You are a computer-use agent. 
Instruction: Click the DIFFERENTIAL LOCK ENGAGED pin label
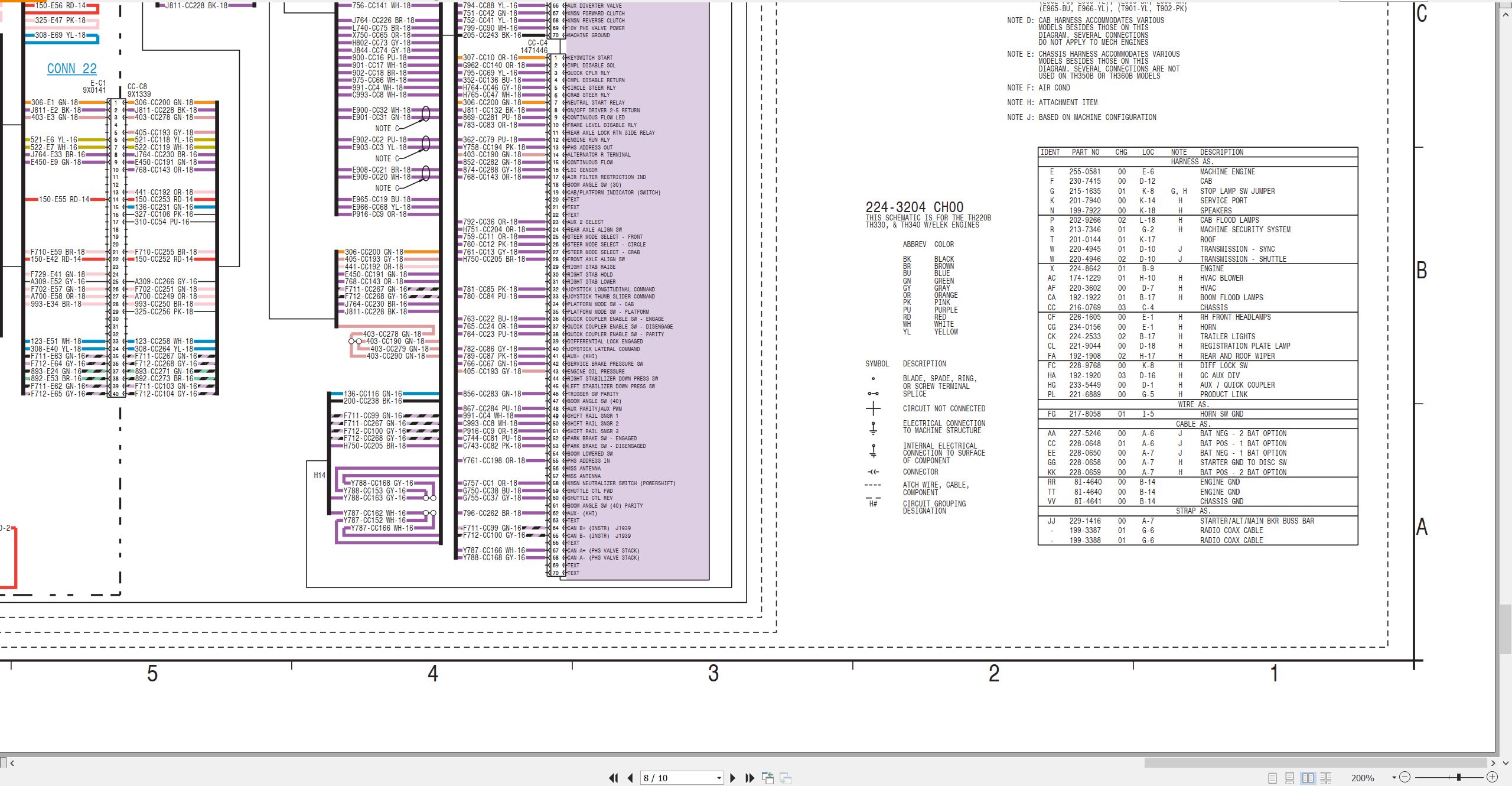(x=605, y=341)
